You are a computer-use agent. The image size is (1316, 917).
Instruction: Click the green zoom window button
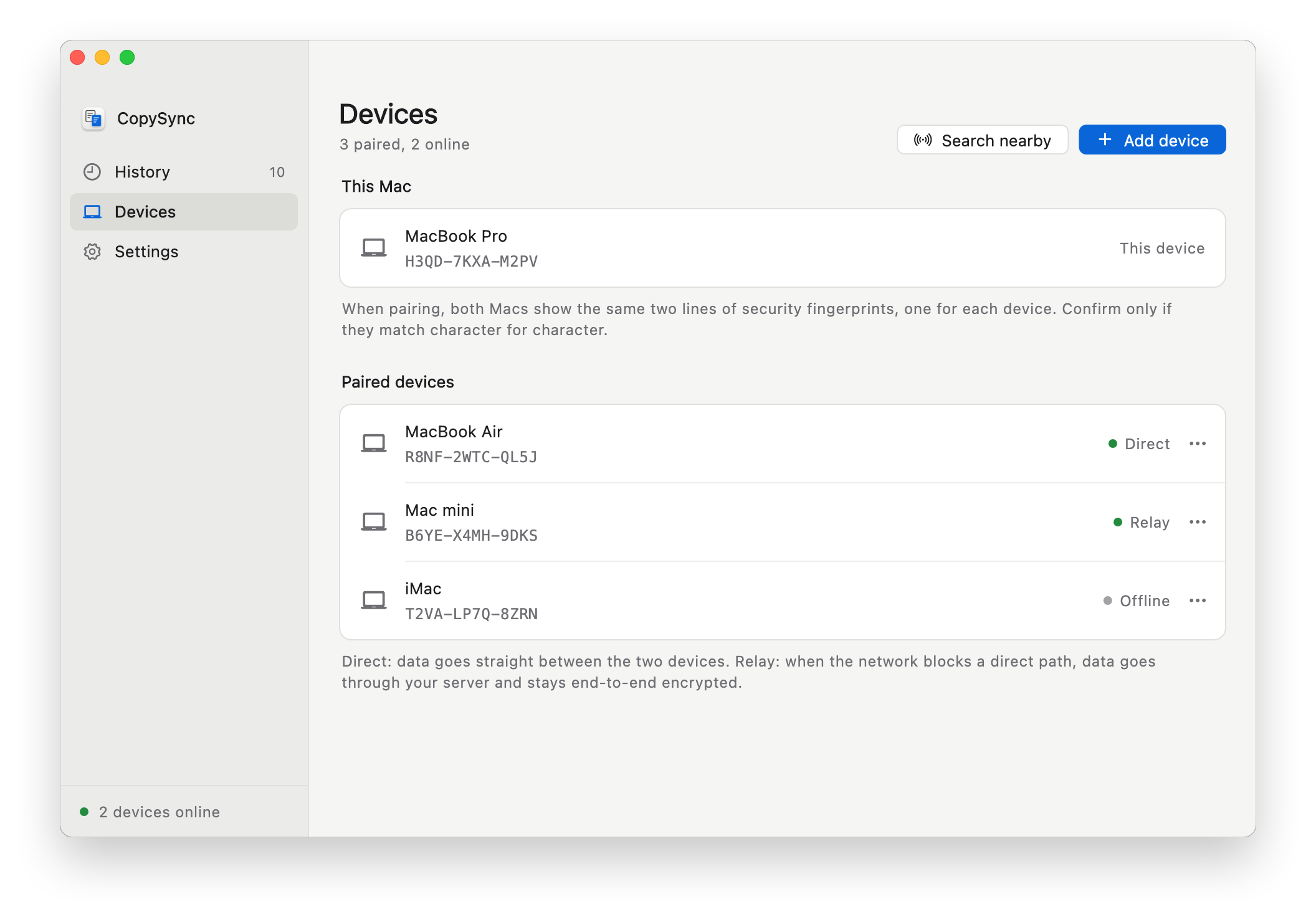tap(127, 57)
